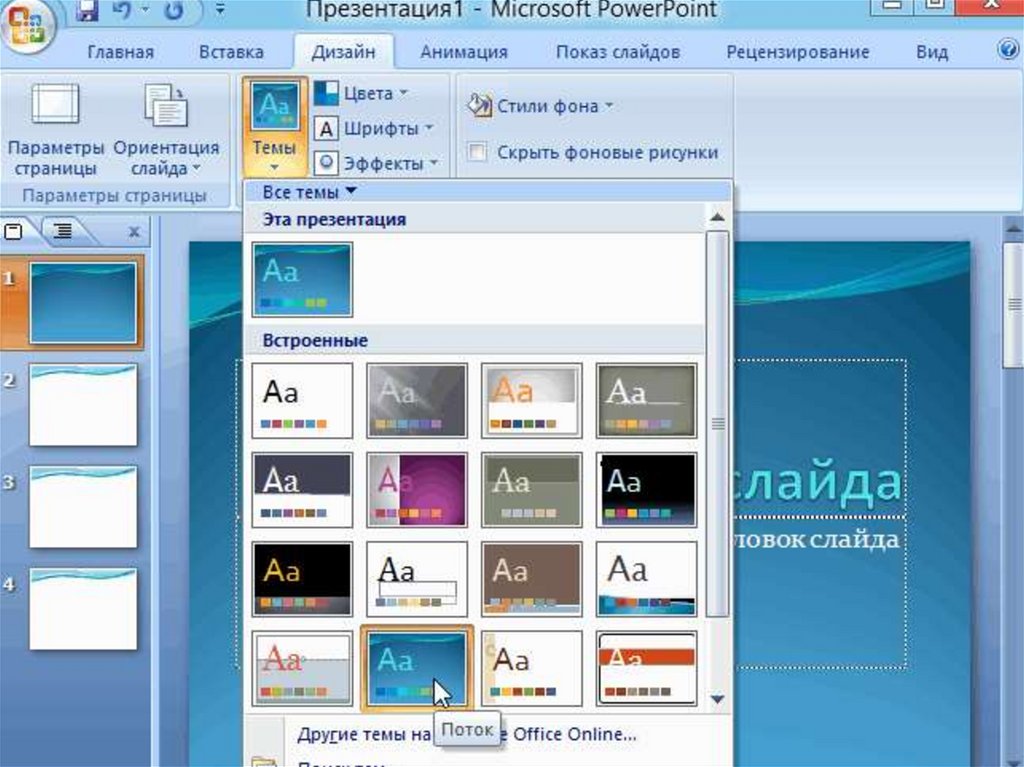Switch to the Главная tab
Screen dimensions: 1024x767
(x=121, y=52)
